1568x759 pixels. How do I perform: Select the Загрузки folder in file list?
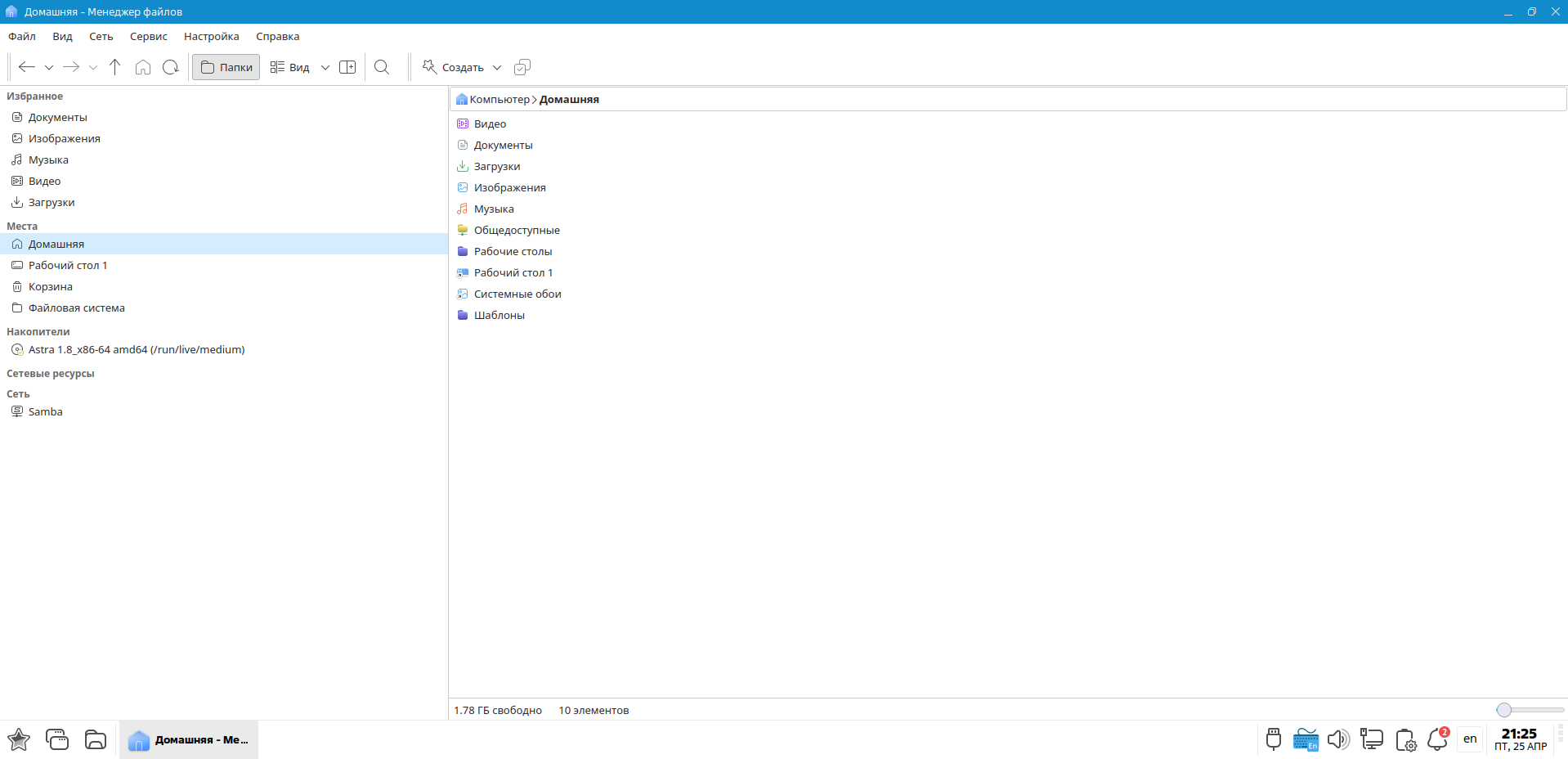tap(496, 166)
